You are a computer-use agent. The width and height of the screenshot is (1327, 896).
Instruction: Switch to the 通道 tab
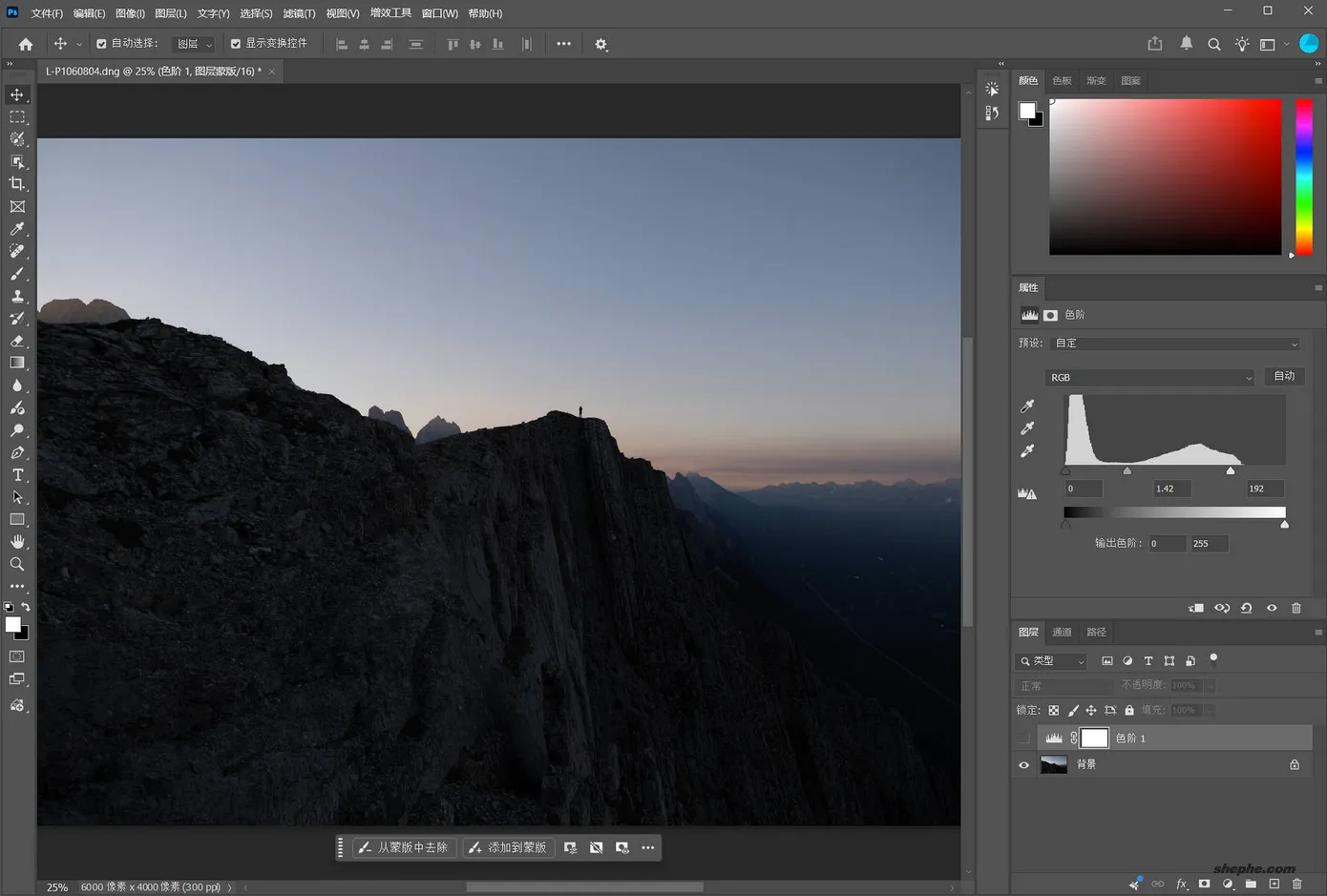pos(1062,632)
